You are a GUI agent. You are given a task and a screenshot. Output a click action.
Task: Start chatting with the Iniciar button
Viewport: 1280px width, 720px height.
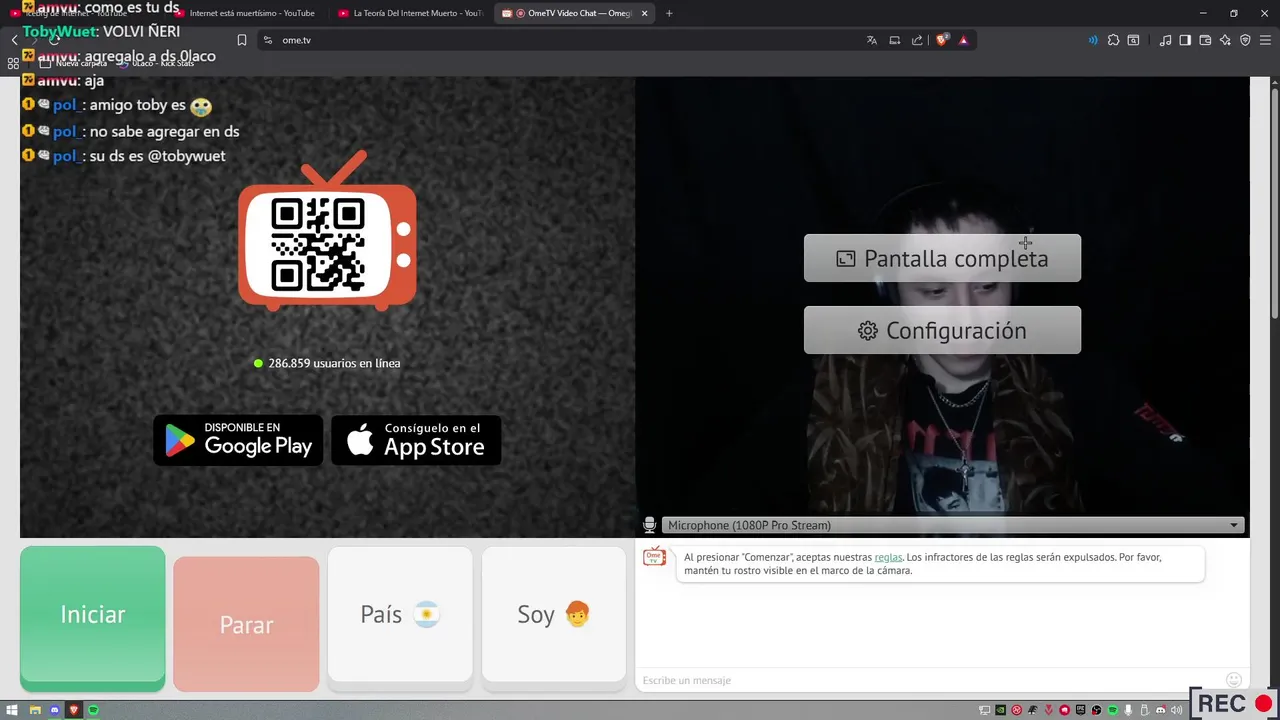93,617
